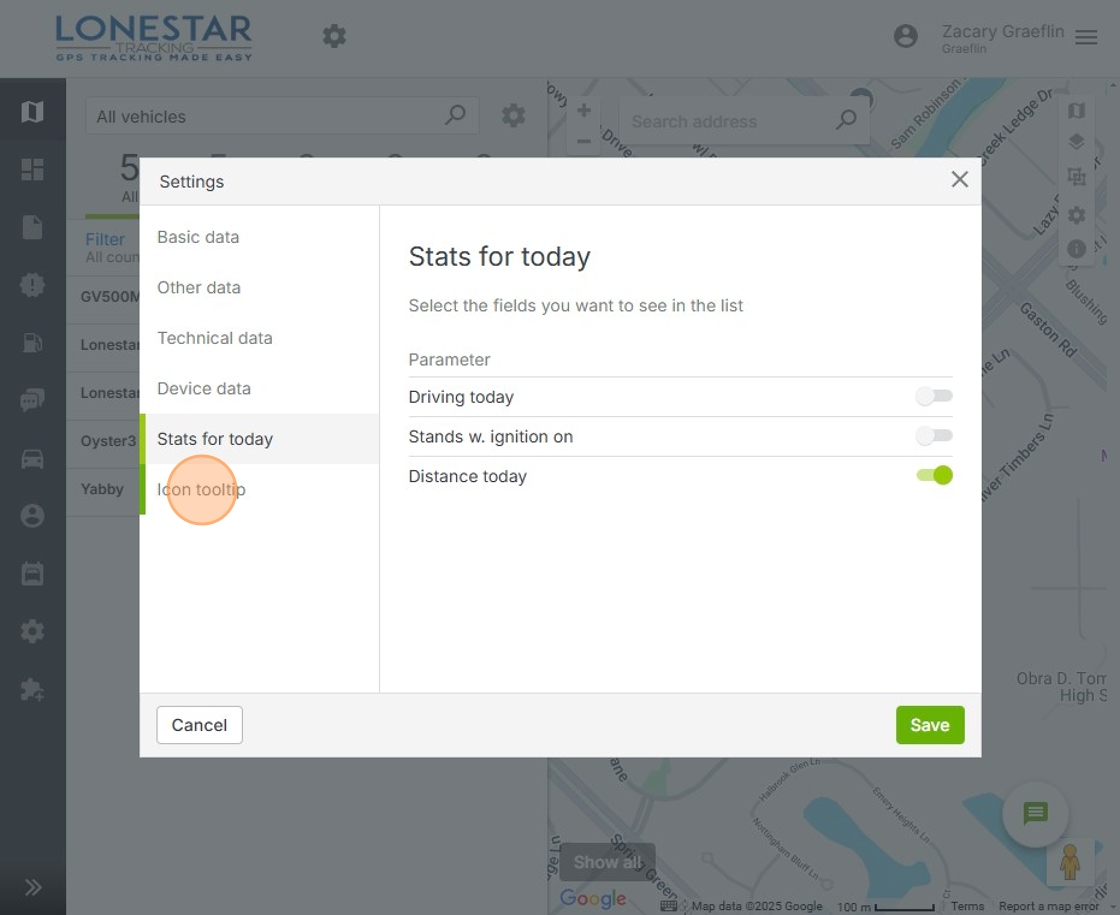Click the Cancel button
Image resolution: width=1120 pixels, height=915 pixels.
click(199, 725)
